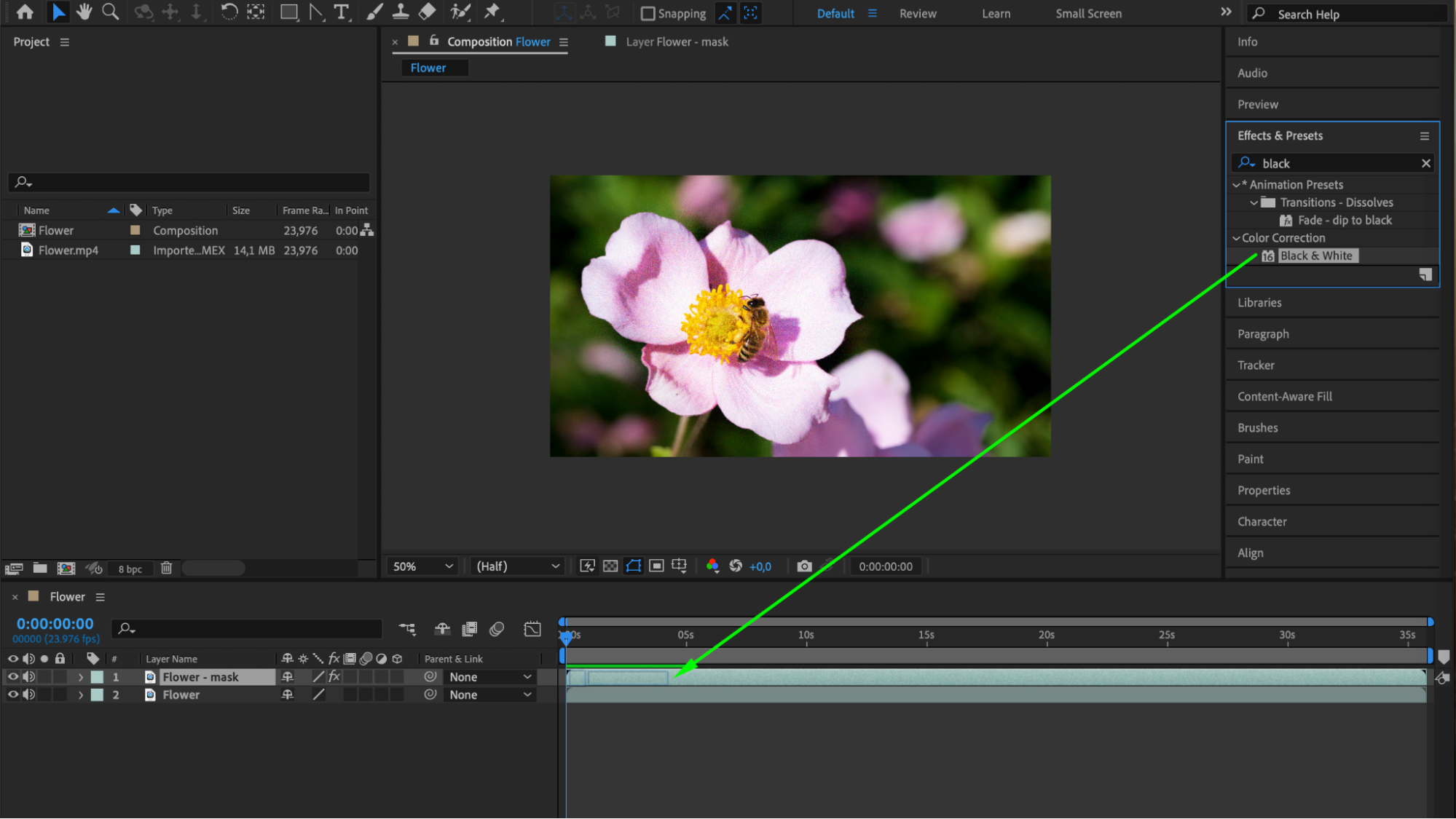The width and height of the screenshot is (1456, 819).
Task: Enable the Snapping checkbox
Action: pyautogui.click(x=648, y=14)
